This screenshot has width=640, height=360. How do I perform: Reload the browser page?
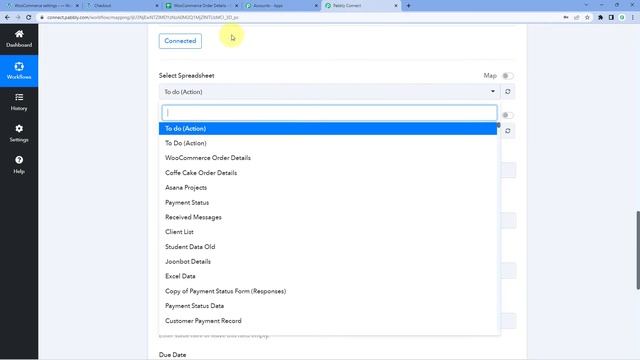(x=29, y=18)
